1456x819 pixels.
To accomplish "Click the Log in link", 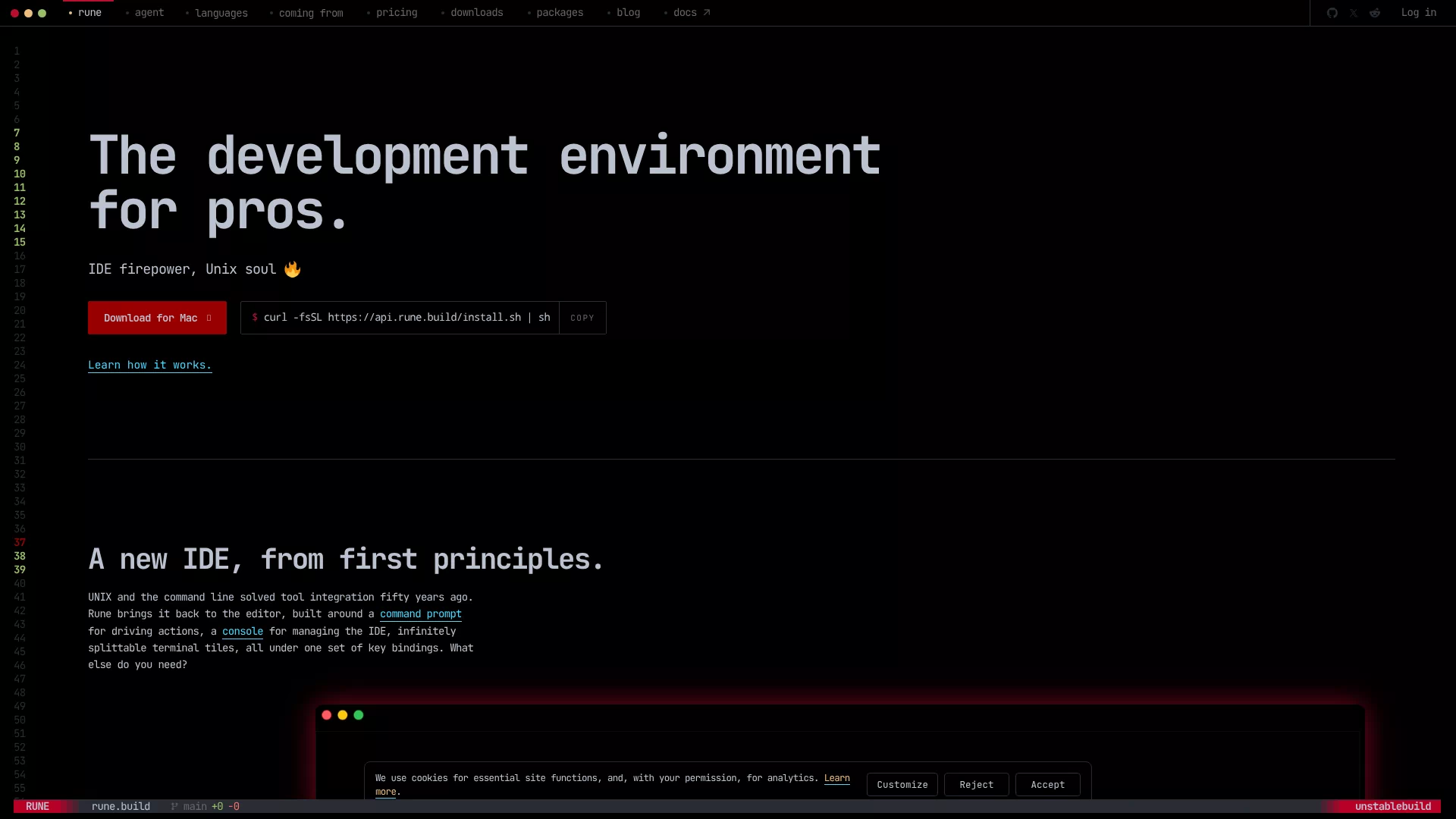I will pyautogui.click(x=1419, y=13).
